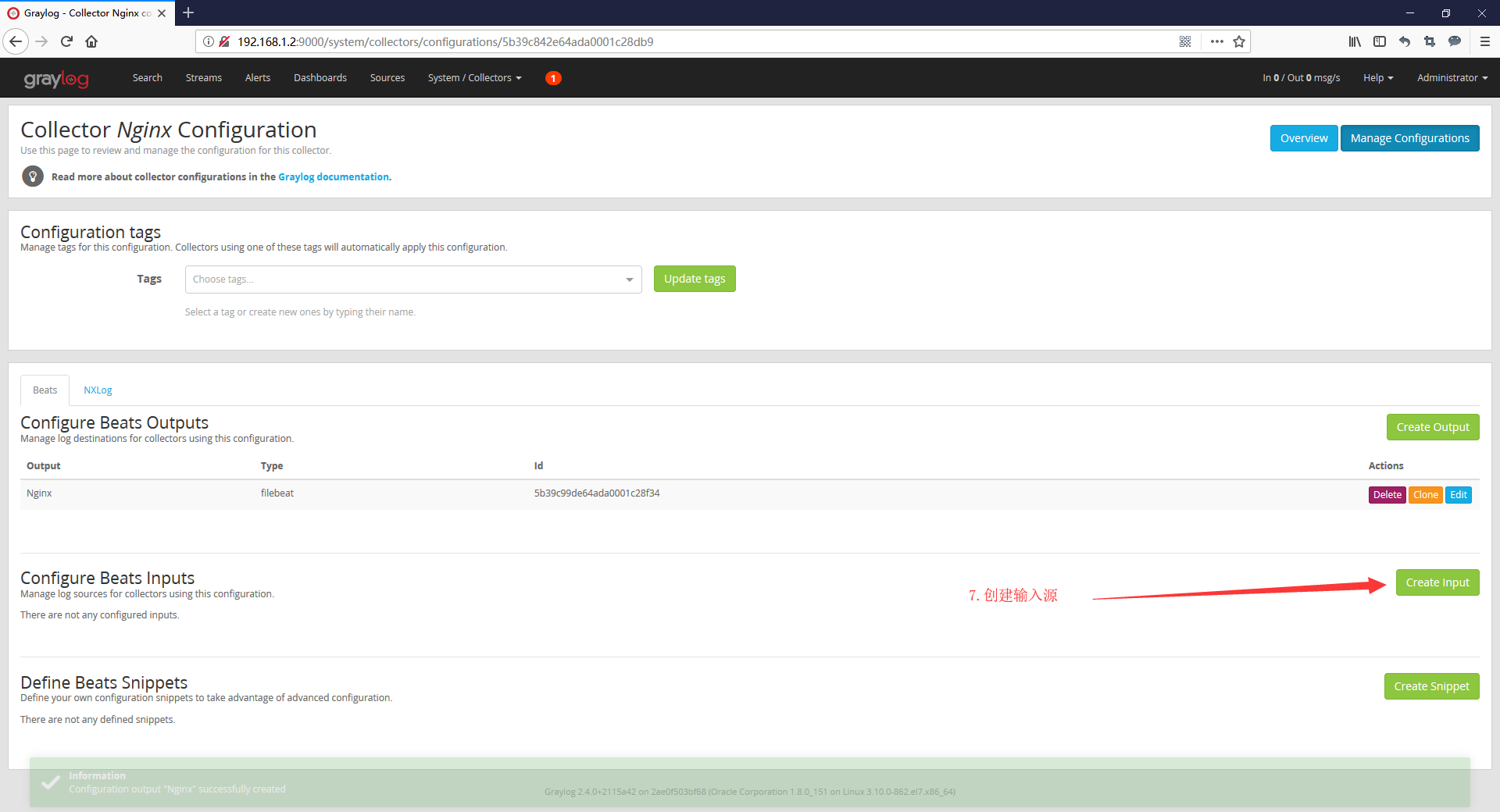The height and width of the screenshot is (812, 1500).
Task: Open the Dashboards page
Action: coord(320,78)
